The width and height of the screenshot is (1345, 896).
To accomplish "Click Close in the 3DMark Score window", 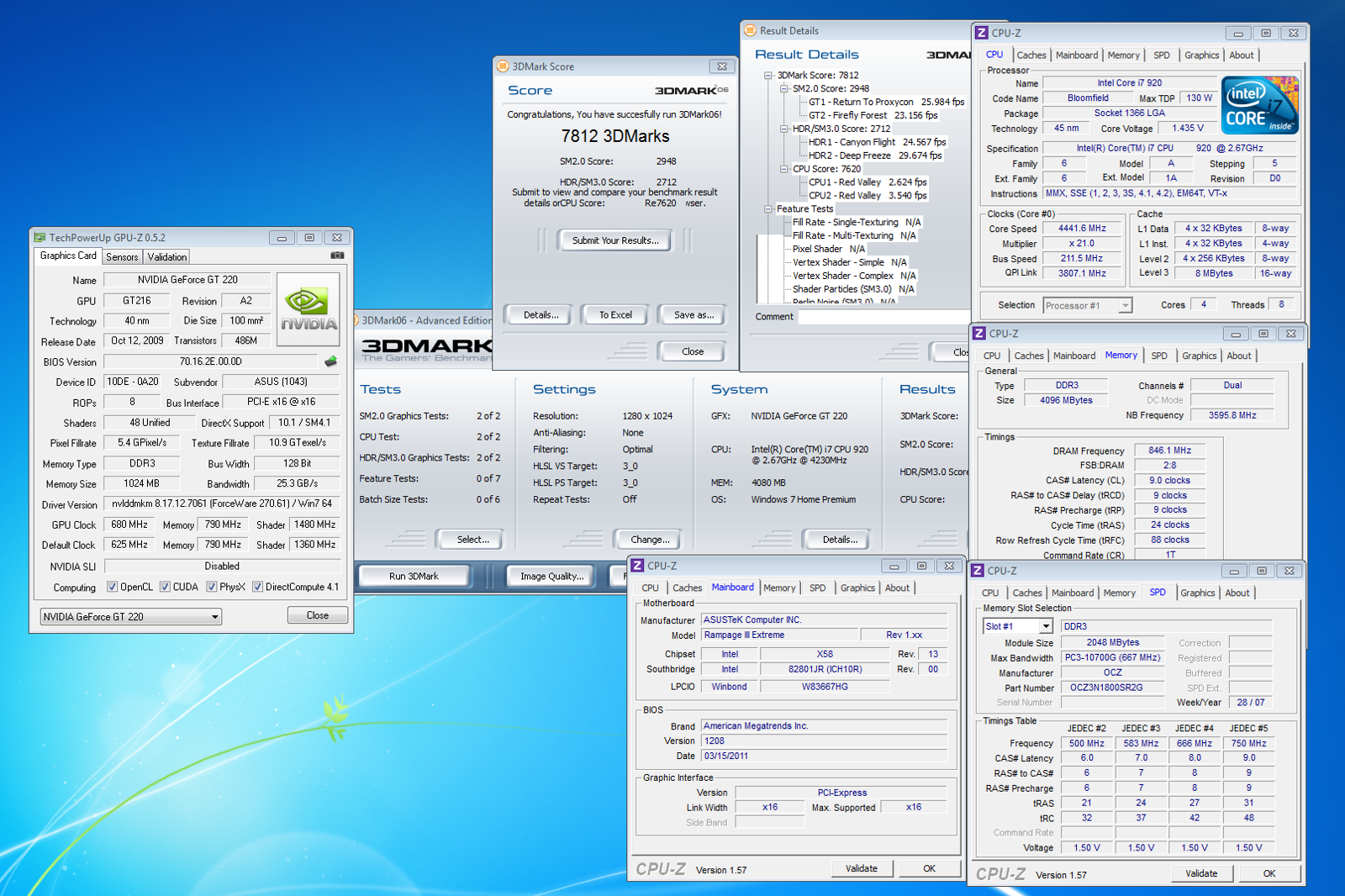I will pos(693,352).
